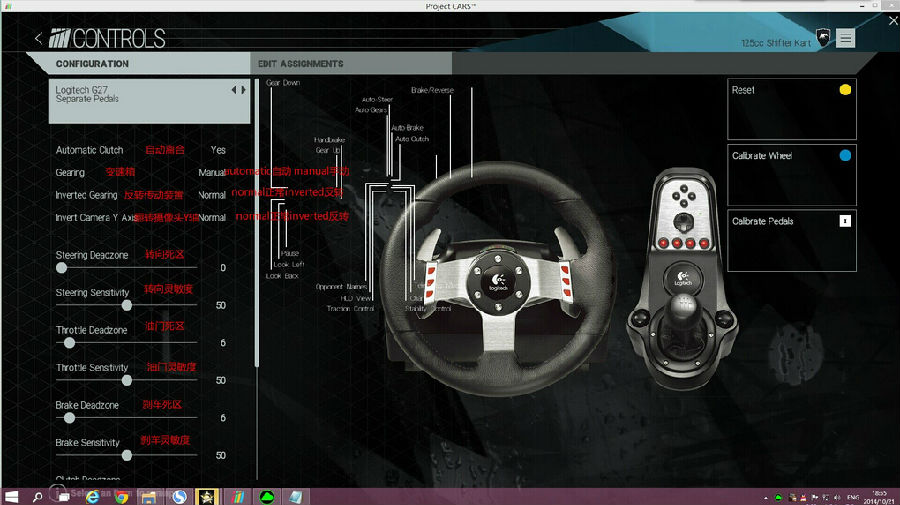Click the Throttle Deadzone value 6
The image size is (900, 505).
click(223, 343)
